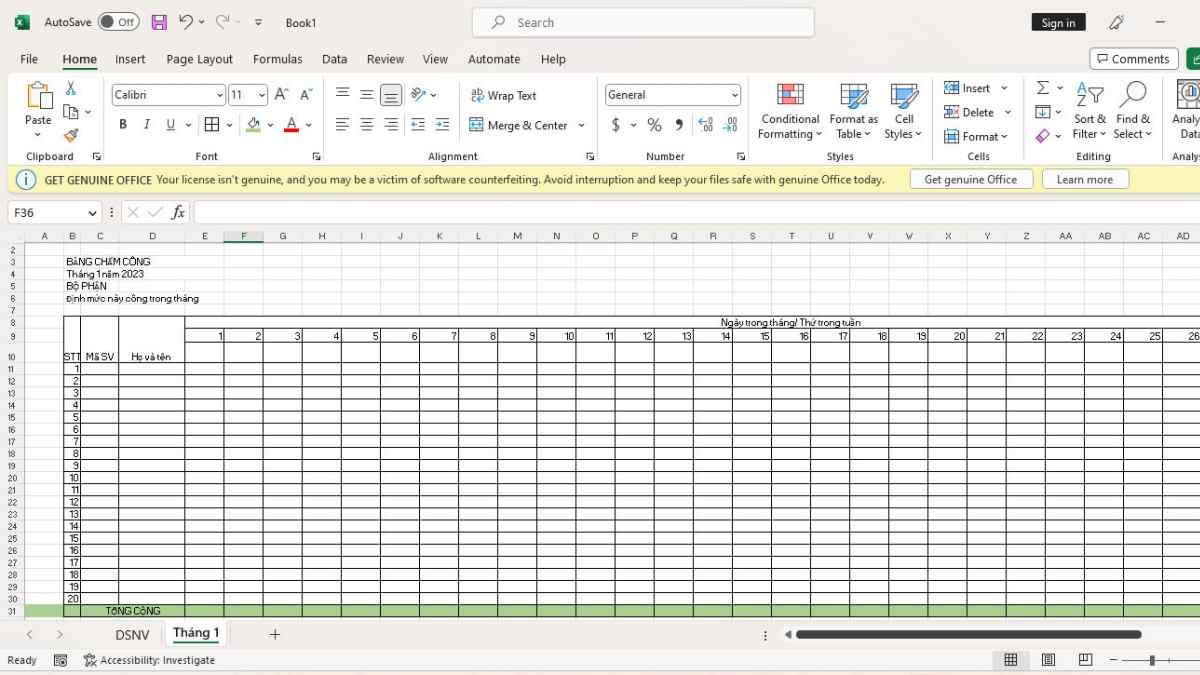Viewport: 1200px width, 675px height.
Task: Click the Copy icon
Action: (x=71, y=112)
